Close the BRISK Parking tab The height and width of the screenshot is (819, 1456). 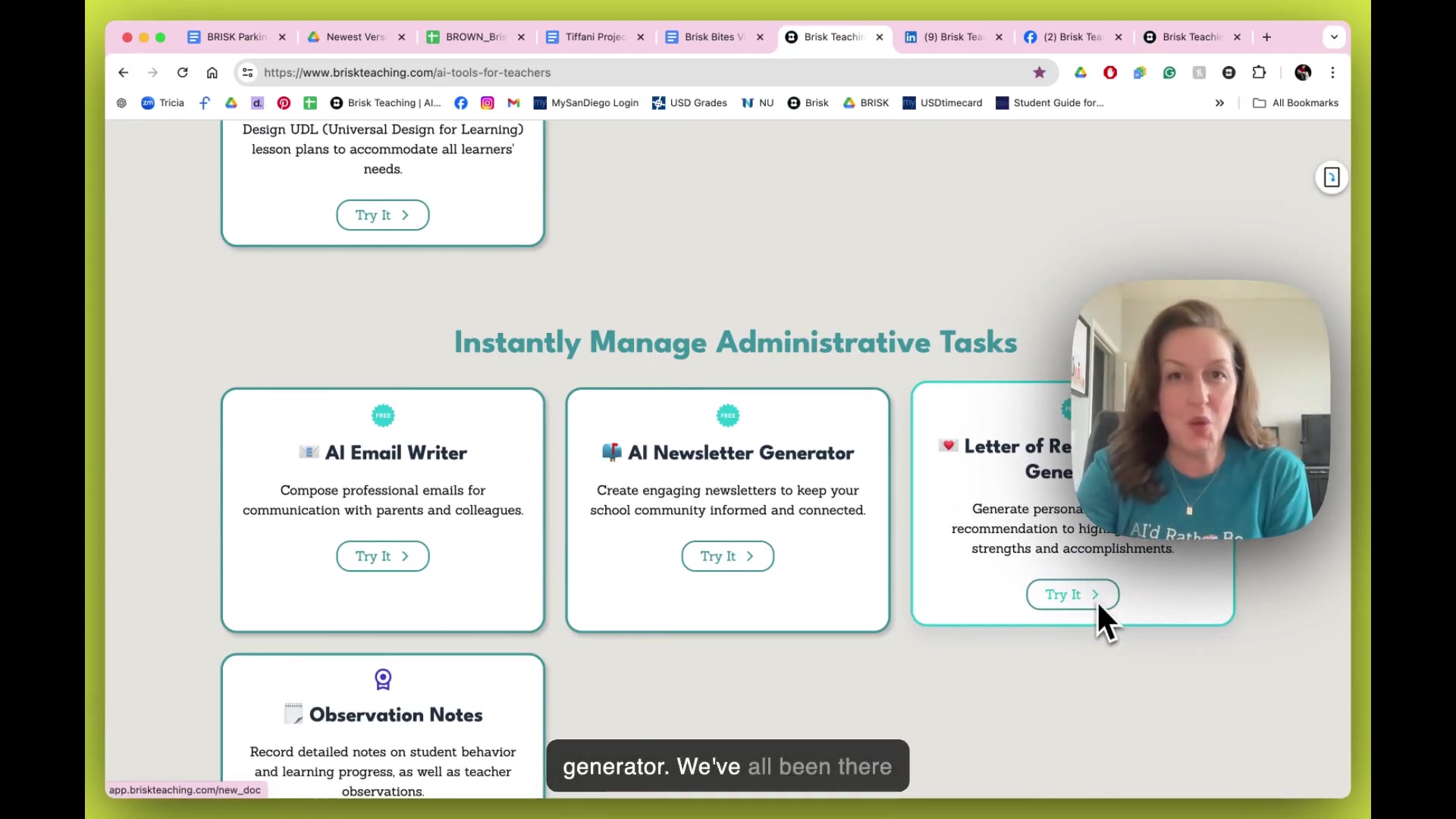(x=282, y=37)
